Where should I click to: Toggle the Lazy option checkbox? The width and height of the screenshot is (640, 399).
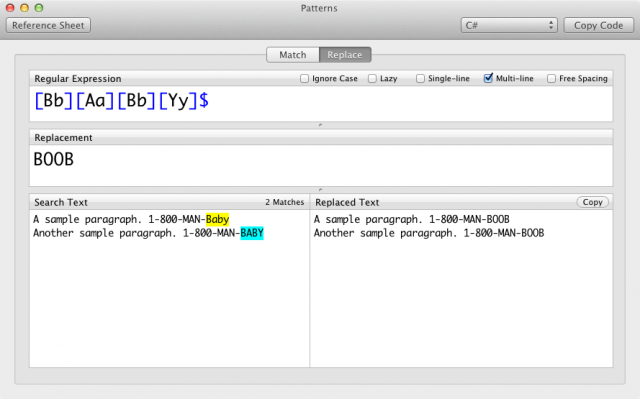(x=372, y=78)
